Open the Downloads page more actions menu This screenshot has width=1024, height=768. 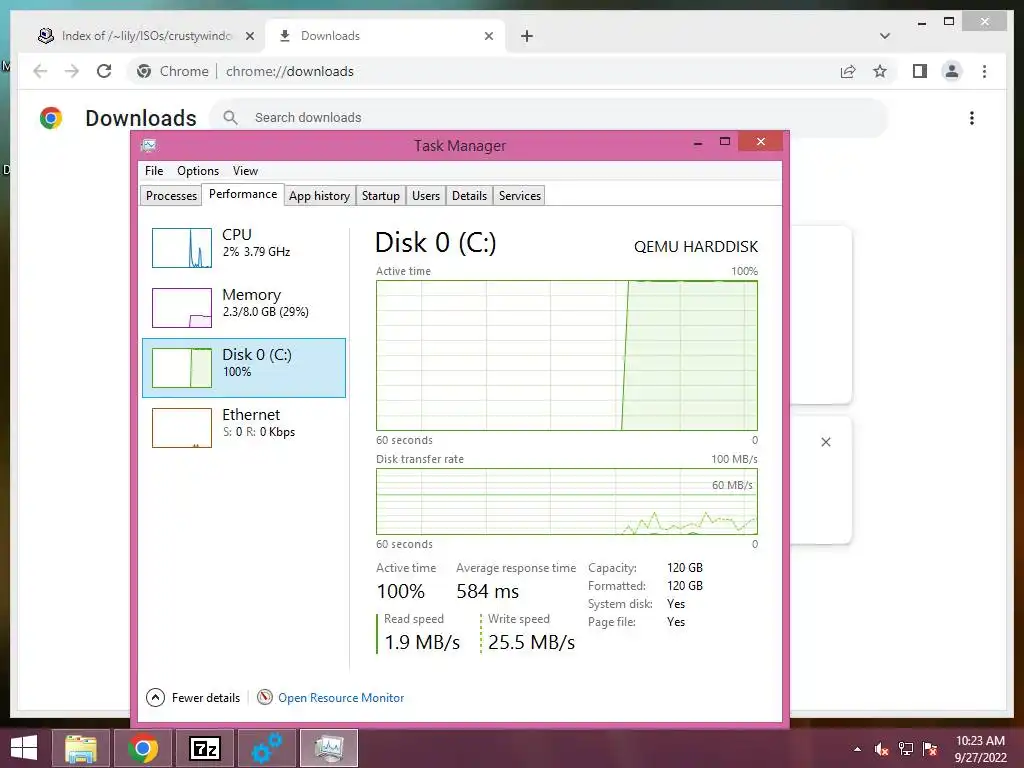click(972, 118)
